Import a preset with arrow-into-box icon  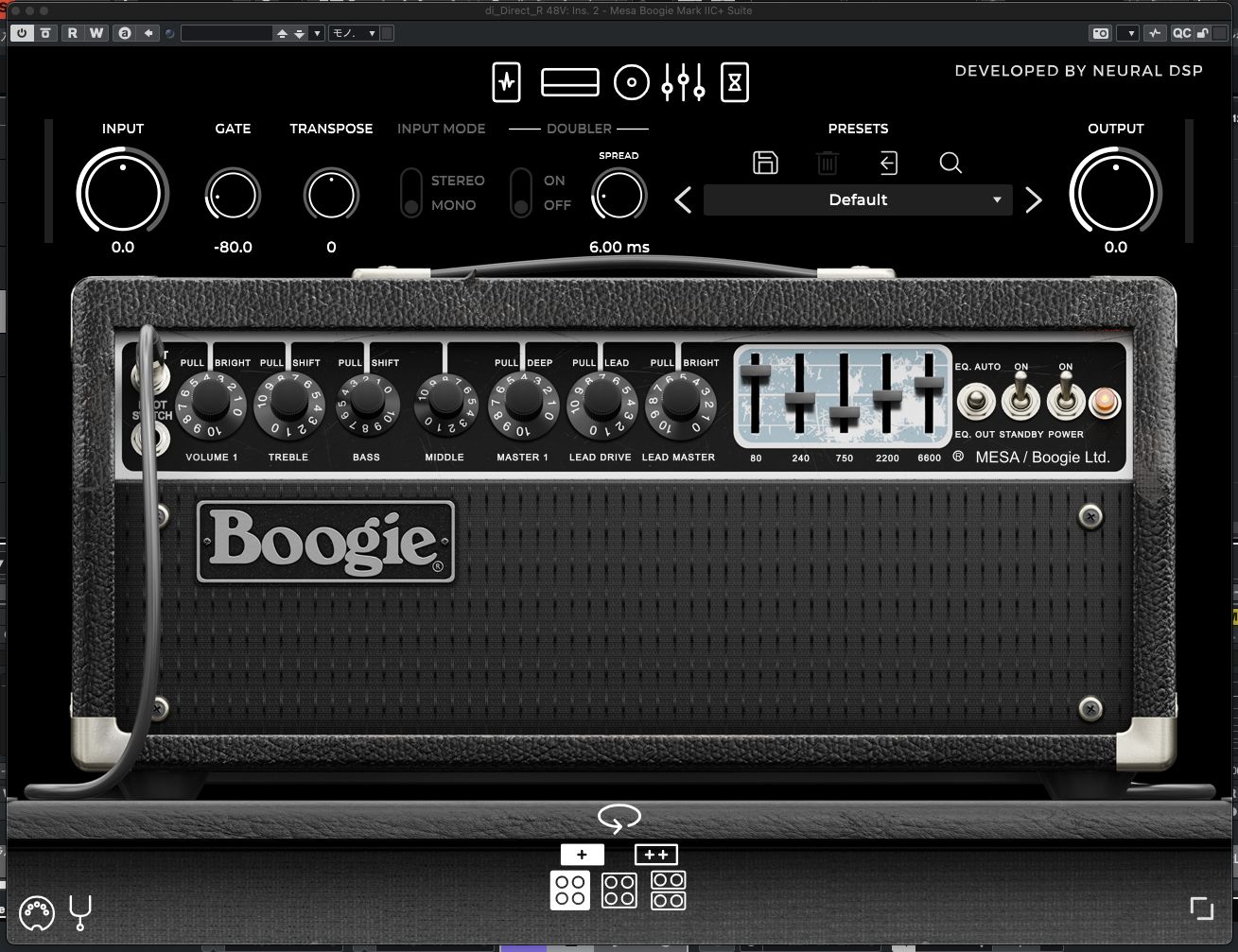point(888,163)
